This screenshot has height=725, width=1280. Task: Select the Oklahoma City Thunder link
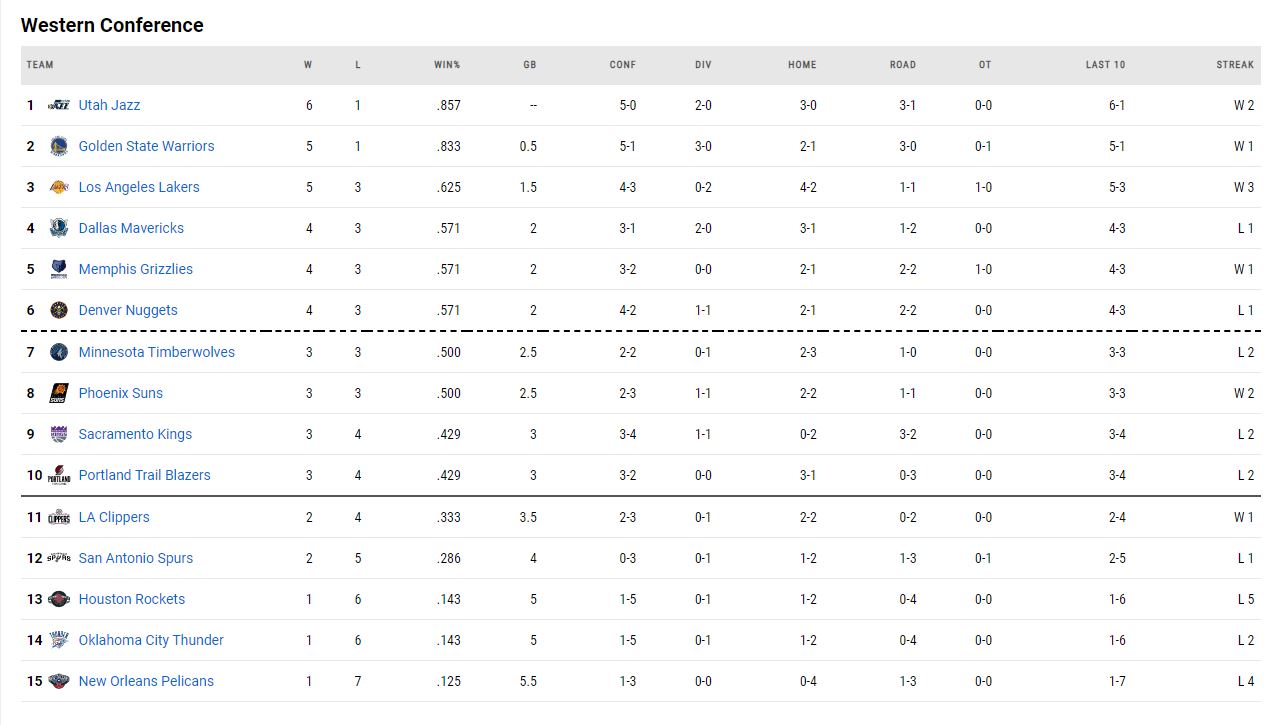click(151, 640)
